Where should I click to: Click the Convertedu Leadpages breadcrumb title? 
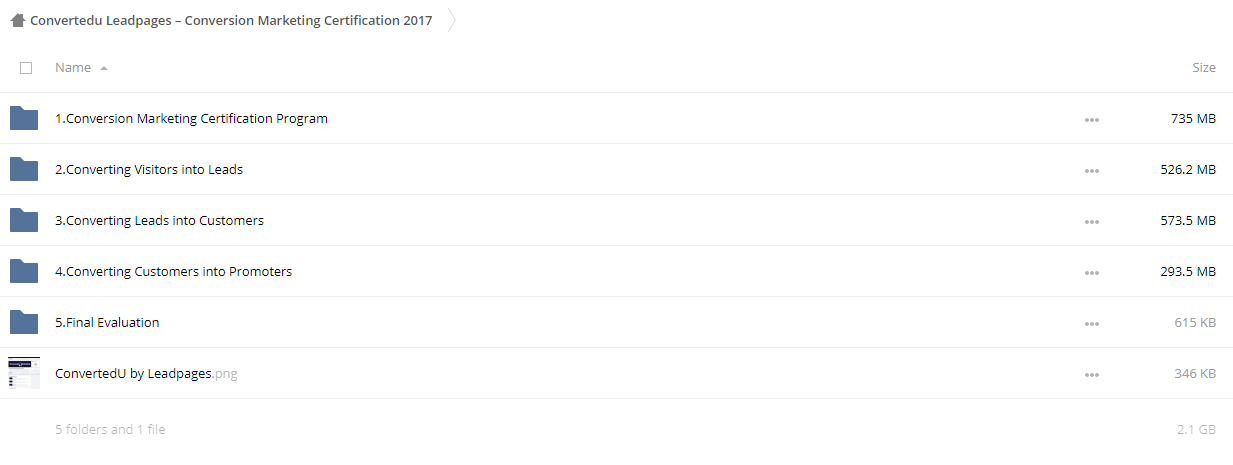point(231,20)
